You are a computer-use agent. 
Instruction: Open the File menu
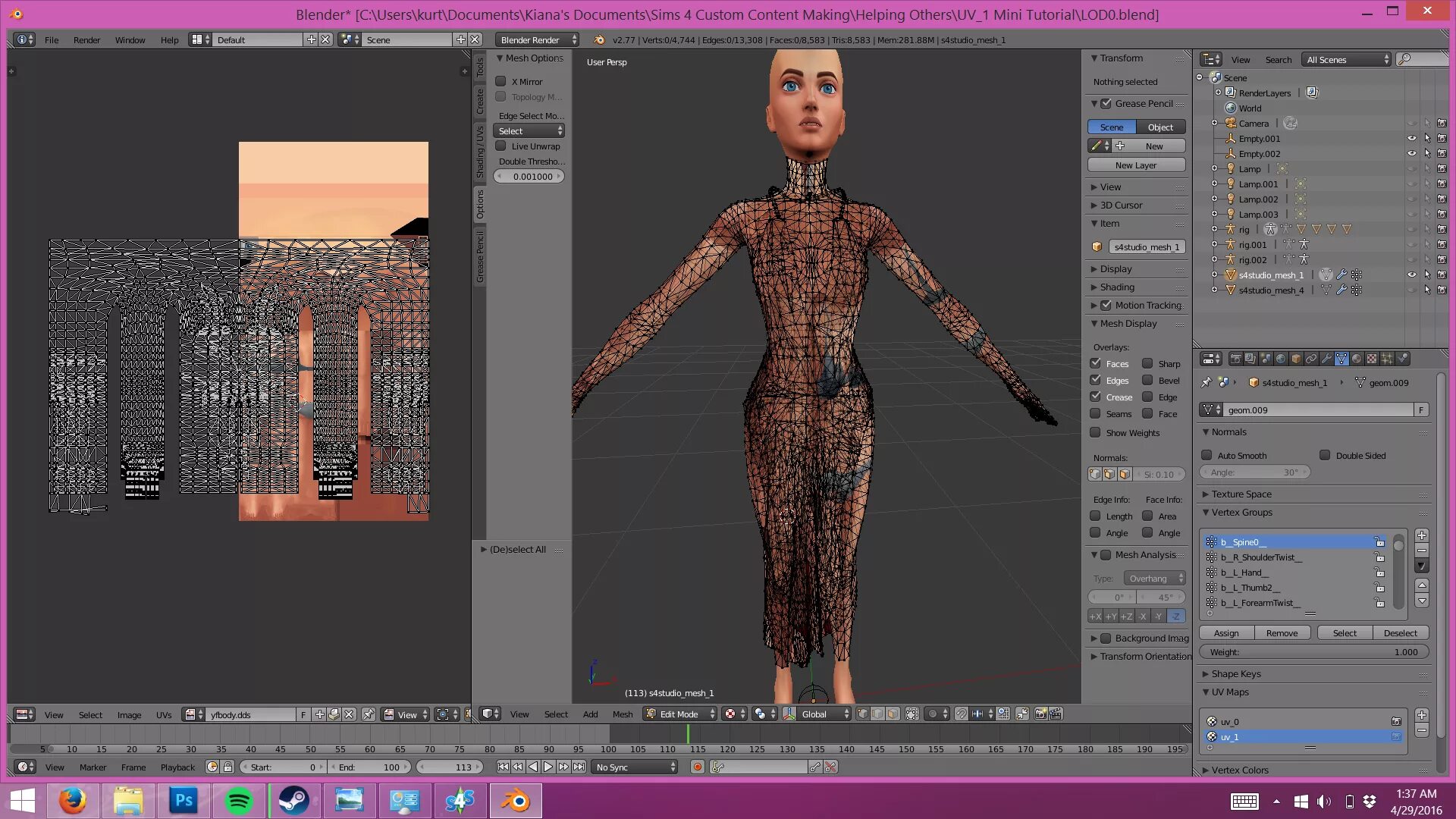tap(52, 40)
